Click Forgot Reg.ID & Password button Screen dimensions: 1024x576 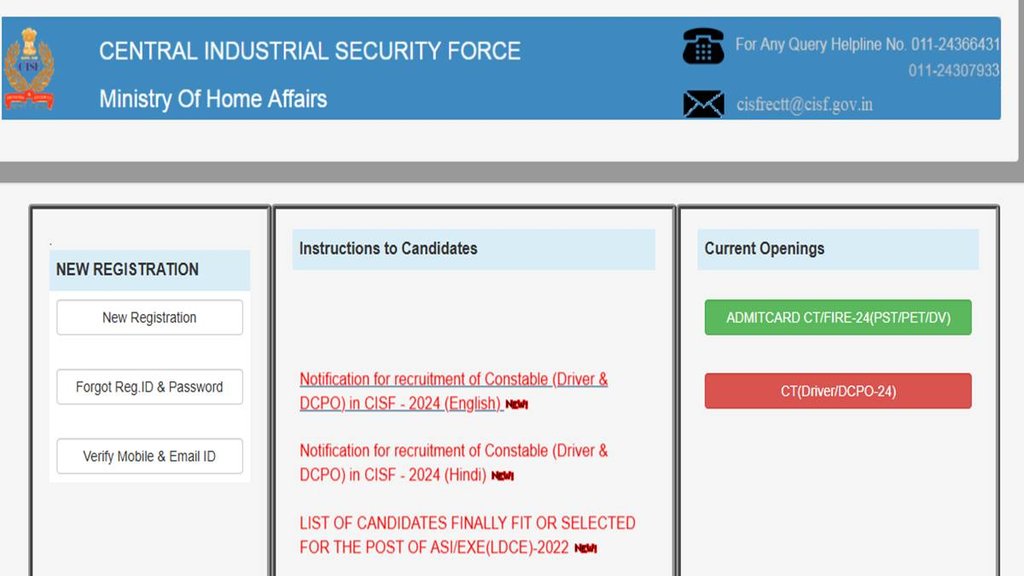(150, 387)
